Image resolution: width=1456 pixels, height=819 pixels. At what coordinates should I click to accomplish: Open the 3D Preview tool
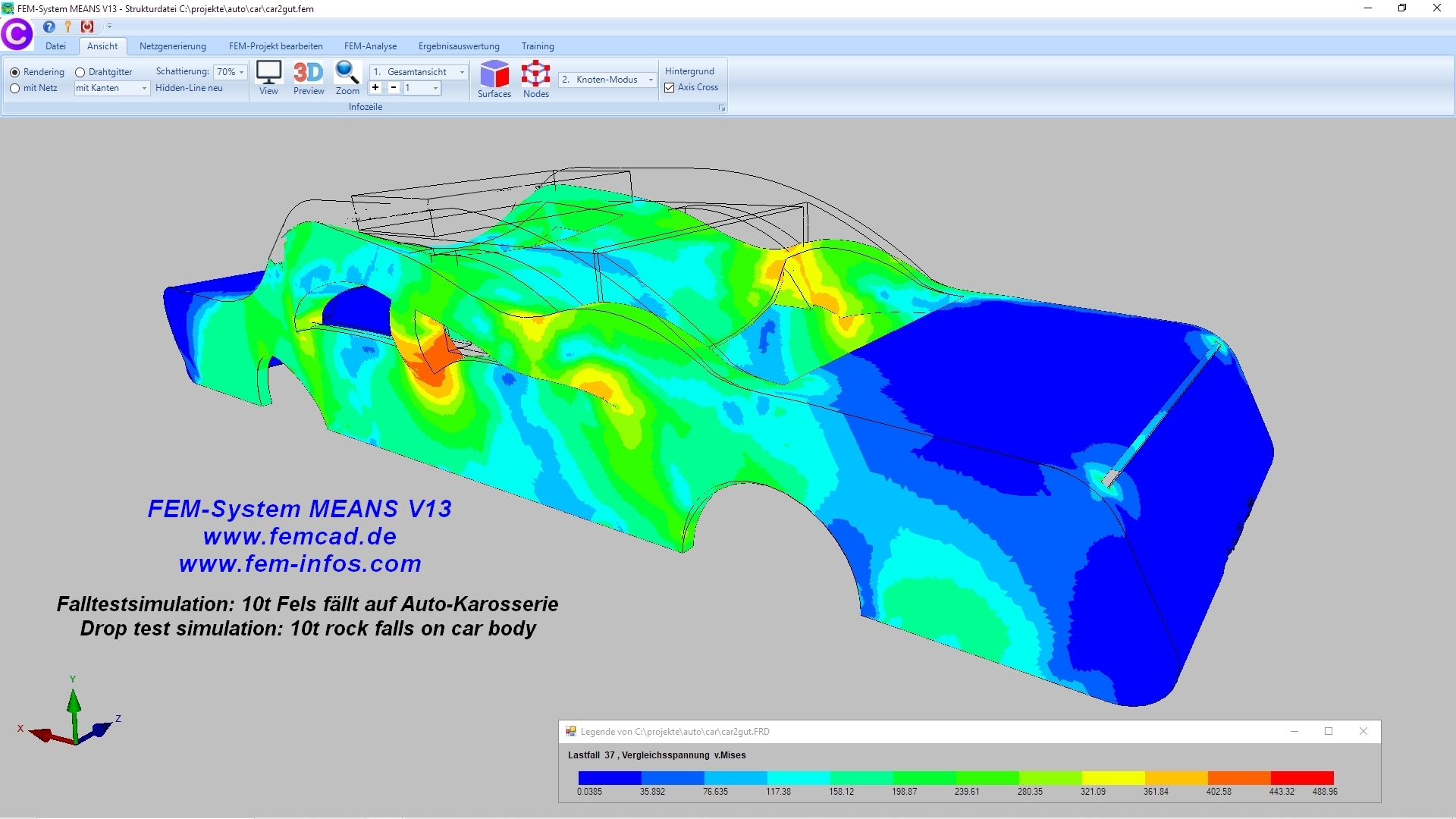point(308,74)
